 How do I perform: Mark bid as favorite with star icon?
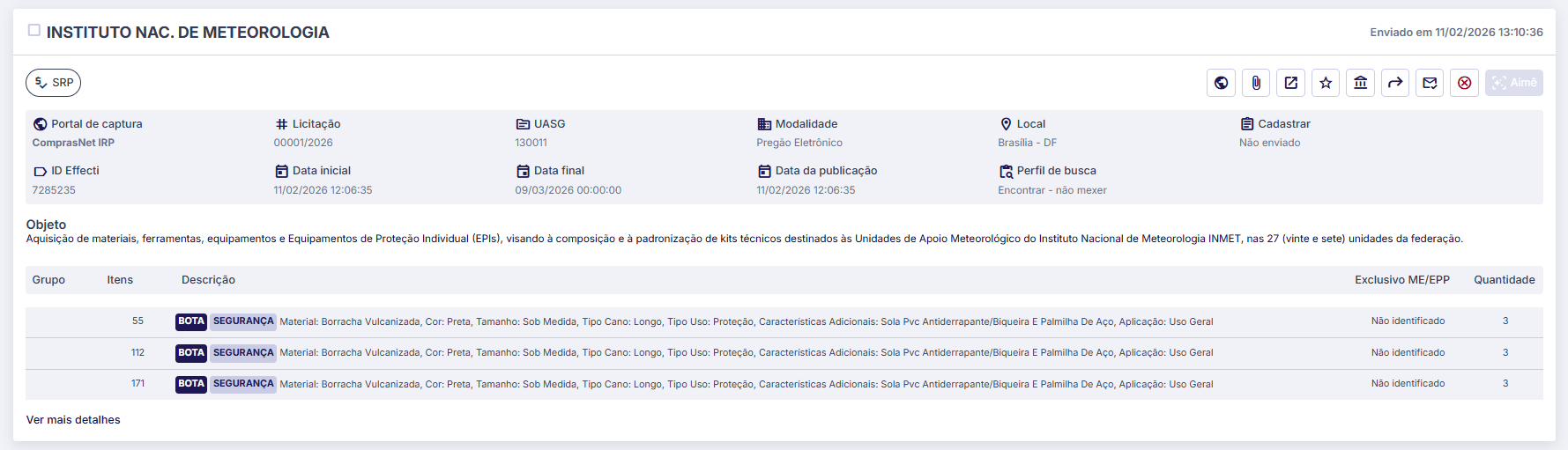pos(1326,83)
